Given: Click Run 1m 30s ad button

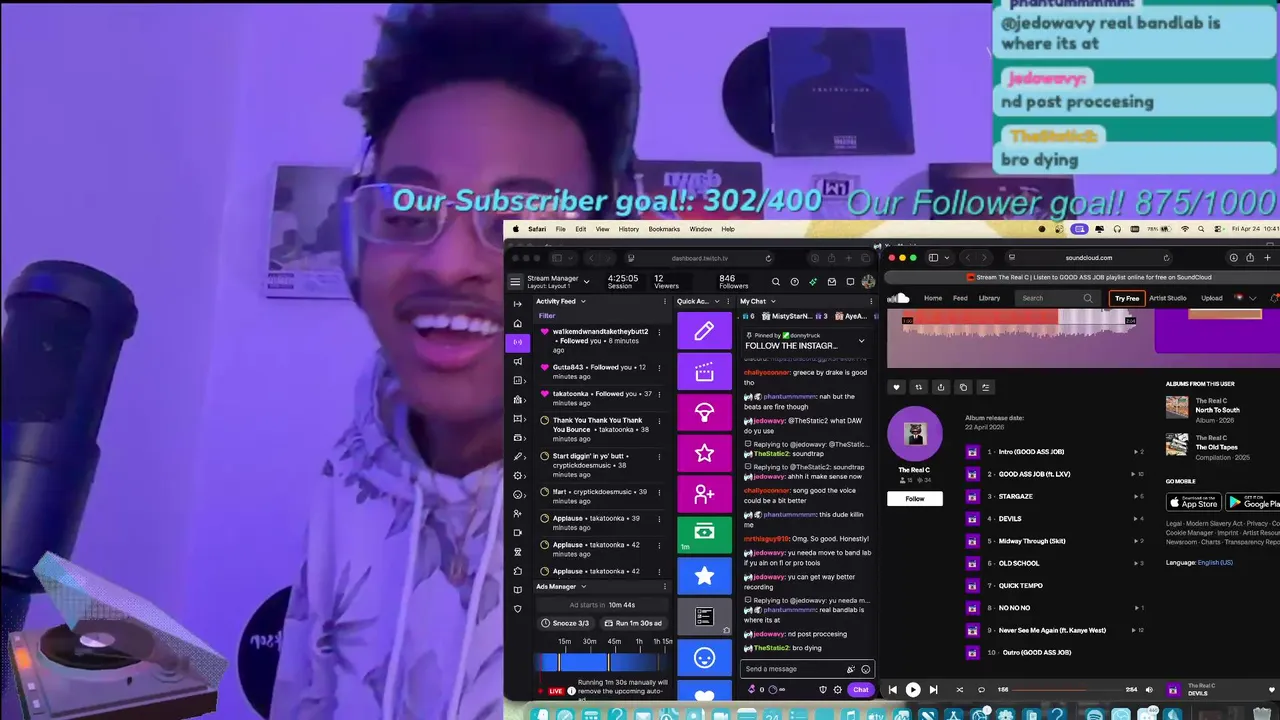Looking at the screenshot, I should 633,623.
